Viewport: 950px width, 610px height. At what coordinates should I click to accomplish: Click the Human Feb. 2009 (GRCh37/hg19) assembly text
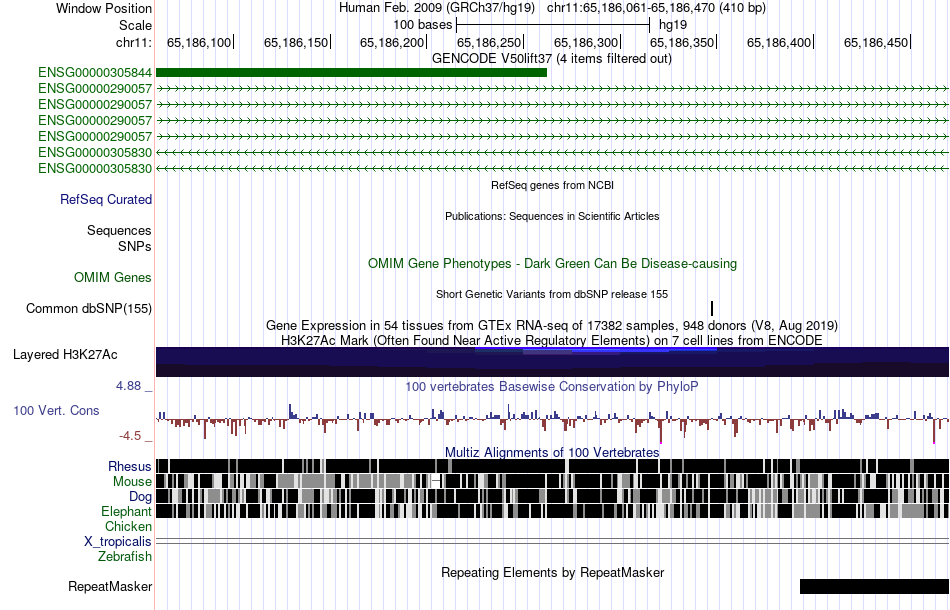pos(437,8)
